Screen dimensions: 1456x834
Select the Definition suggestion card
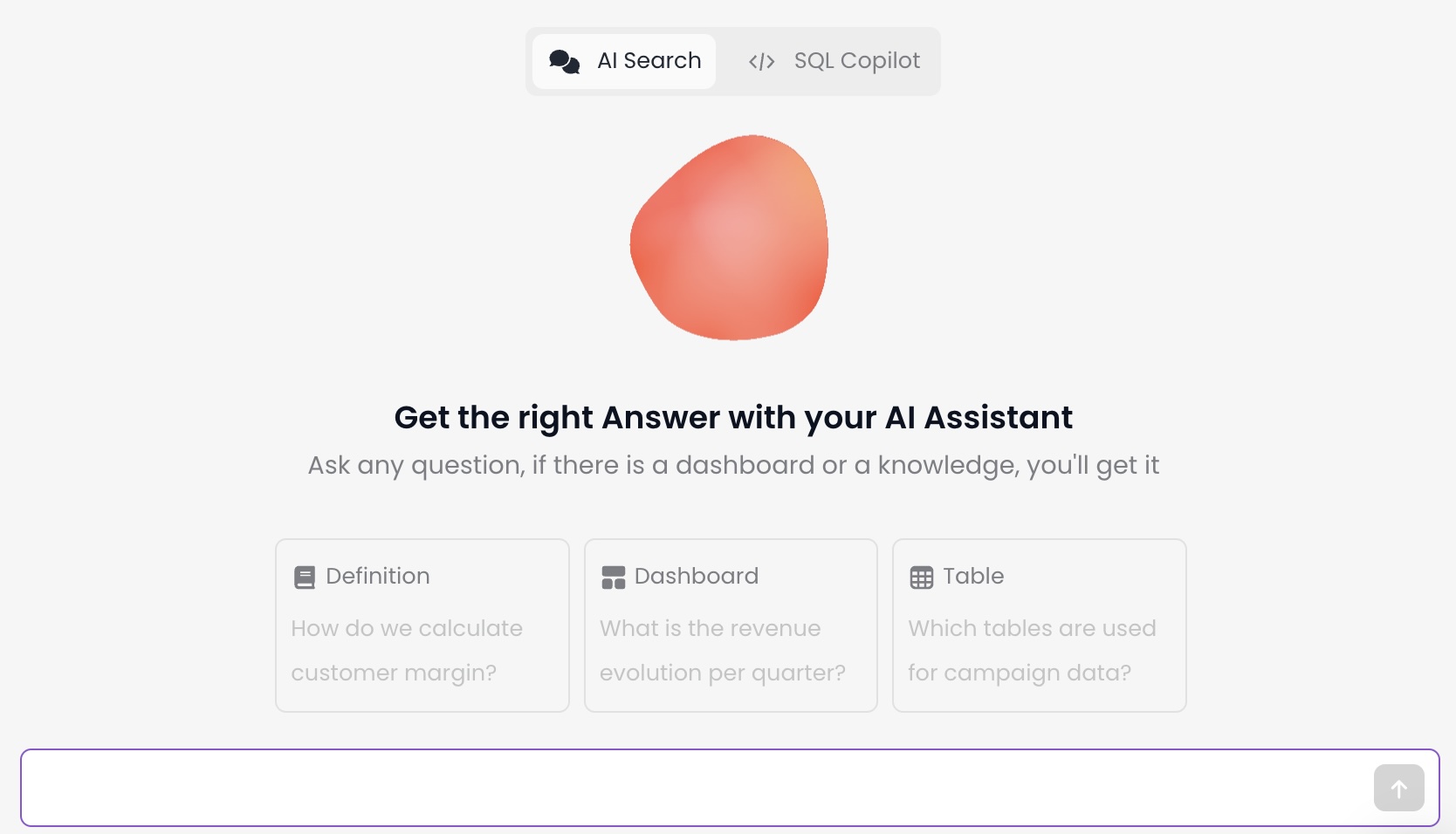[x=422, y=625]
